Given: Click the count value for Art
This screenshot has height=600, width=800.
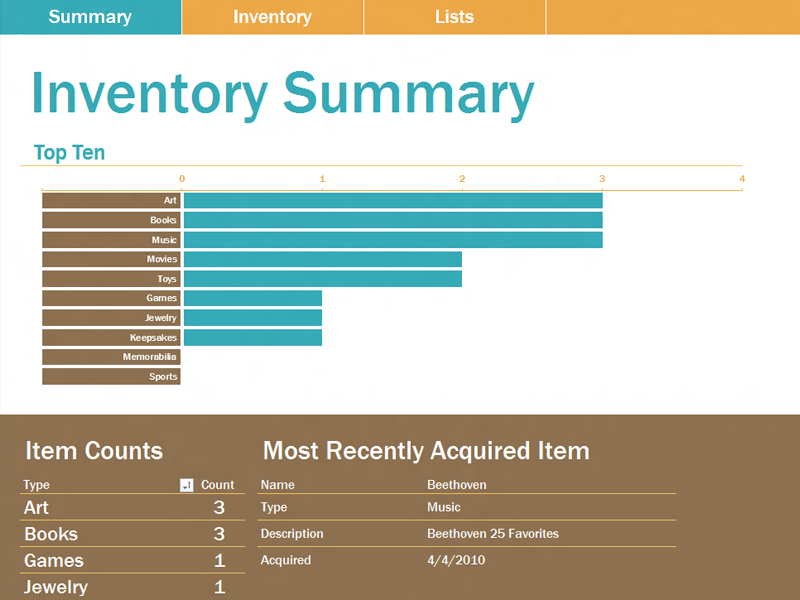Looking at the screenshot, I should coord(219,507).
